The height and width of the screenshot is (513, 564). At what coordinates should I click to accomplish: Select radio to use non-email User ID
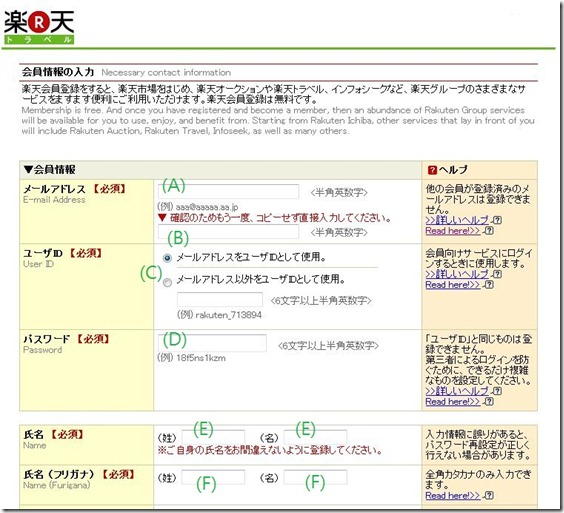pyautogui.click(x=167, y=283)
